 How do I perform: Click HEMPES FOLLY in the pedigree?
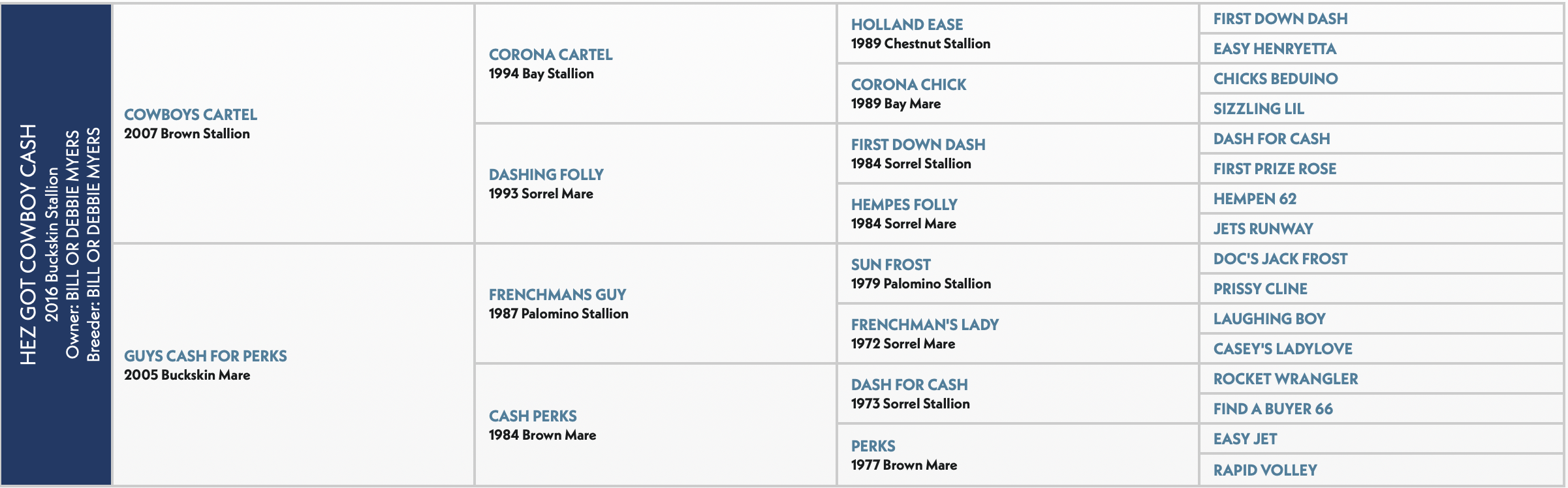point(904,205)
